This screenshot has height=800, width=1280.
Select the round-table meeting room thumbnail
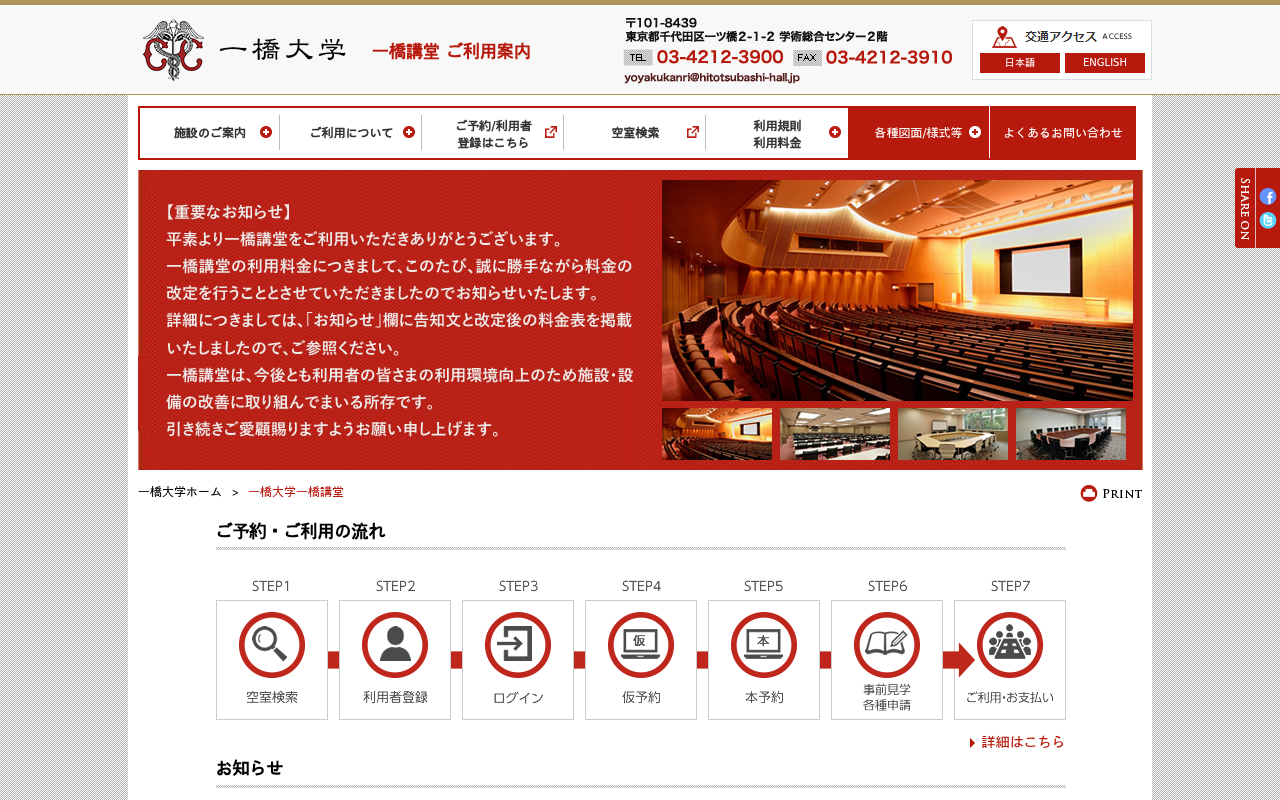953,434
